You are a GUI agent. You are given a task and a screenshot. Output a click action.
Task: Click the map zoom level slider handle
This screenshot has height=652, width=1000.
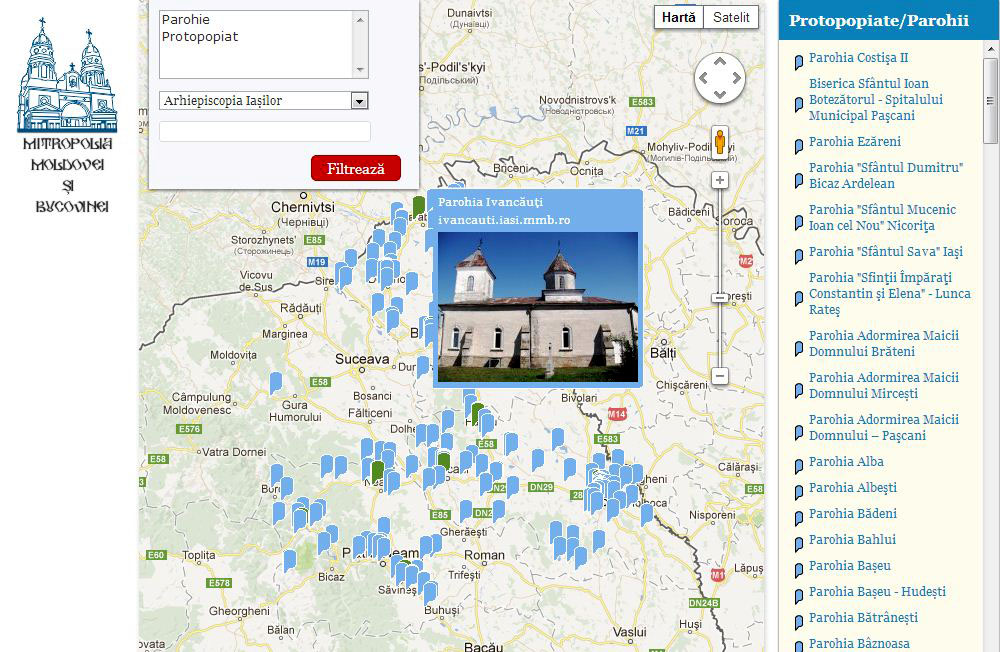[x=719, y=298]
